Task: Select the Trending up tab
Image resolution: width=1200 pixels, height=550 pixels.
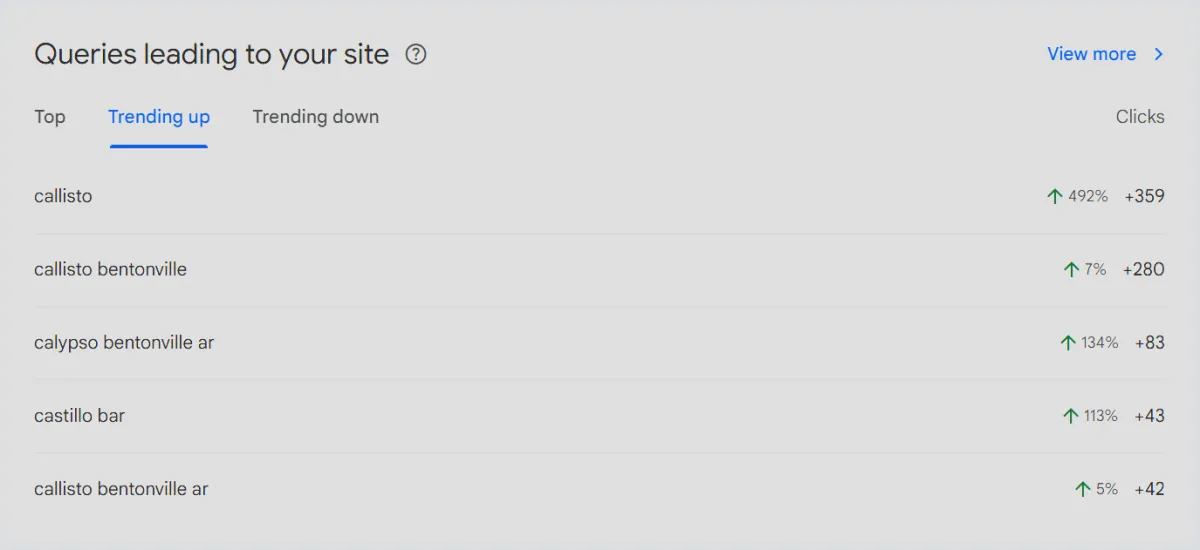Action: coord(159,117)
